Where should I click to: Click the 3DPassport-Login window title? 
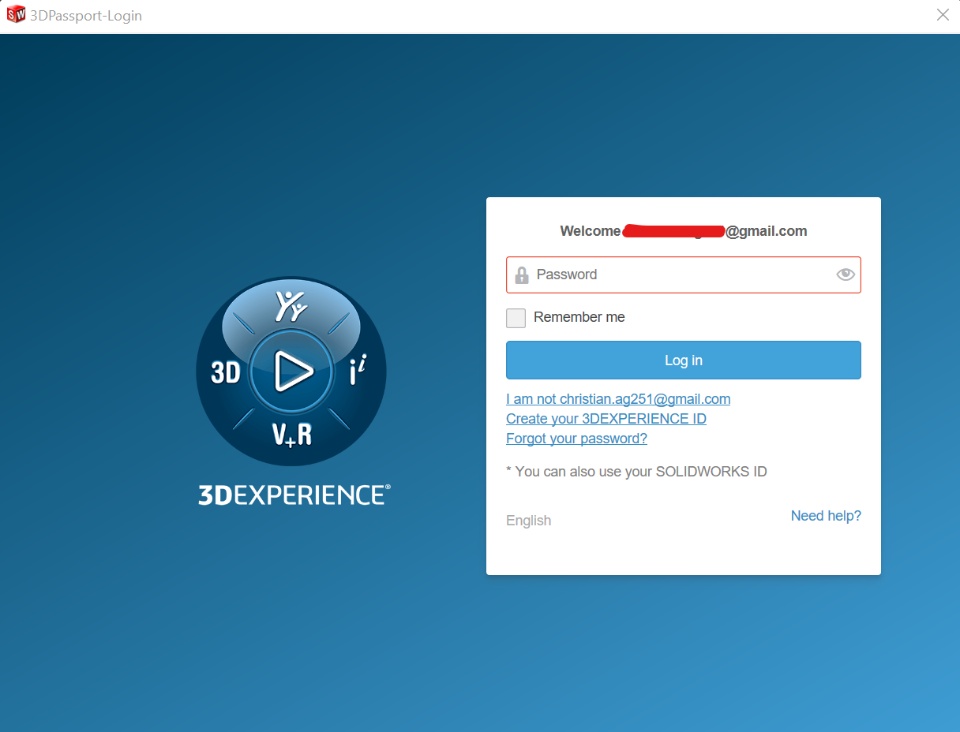[x=86, y=15]
